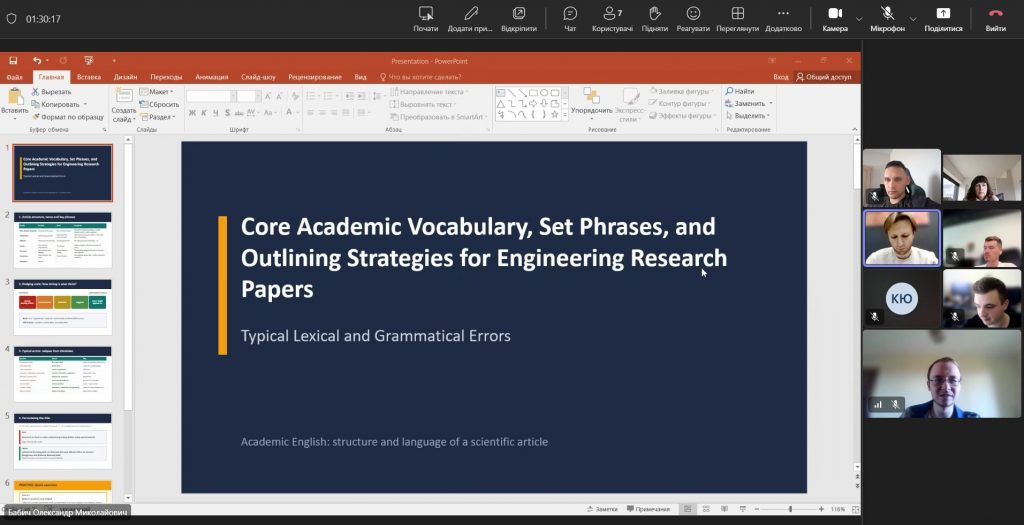The height and width of the screenshot is (525, 1024).
Task: Click the meeting shield security icon
Action: tap(10, 19)
